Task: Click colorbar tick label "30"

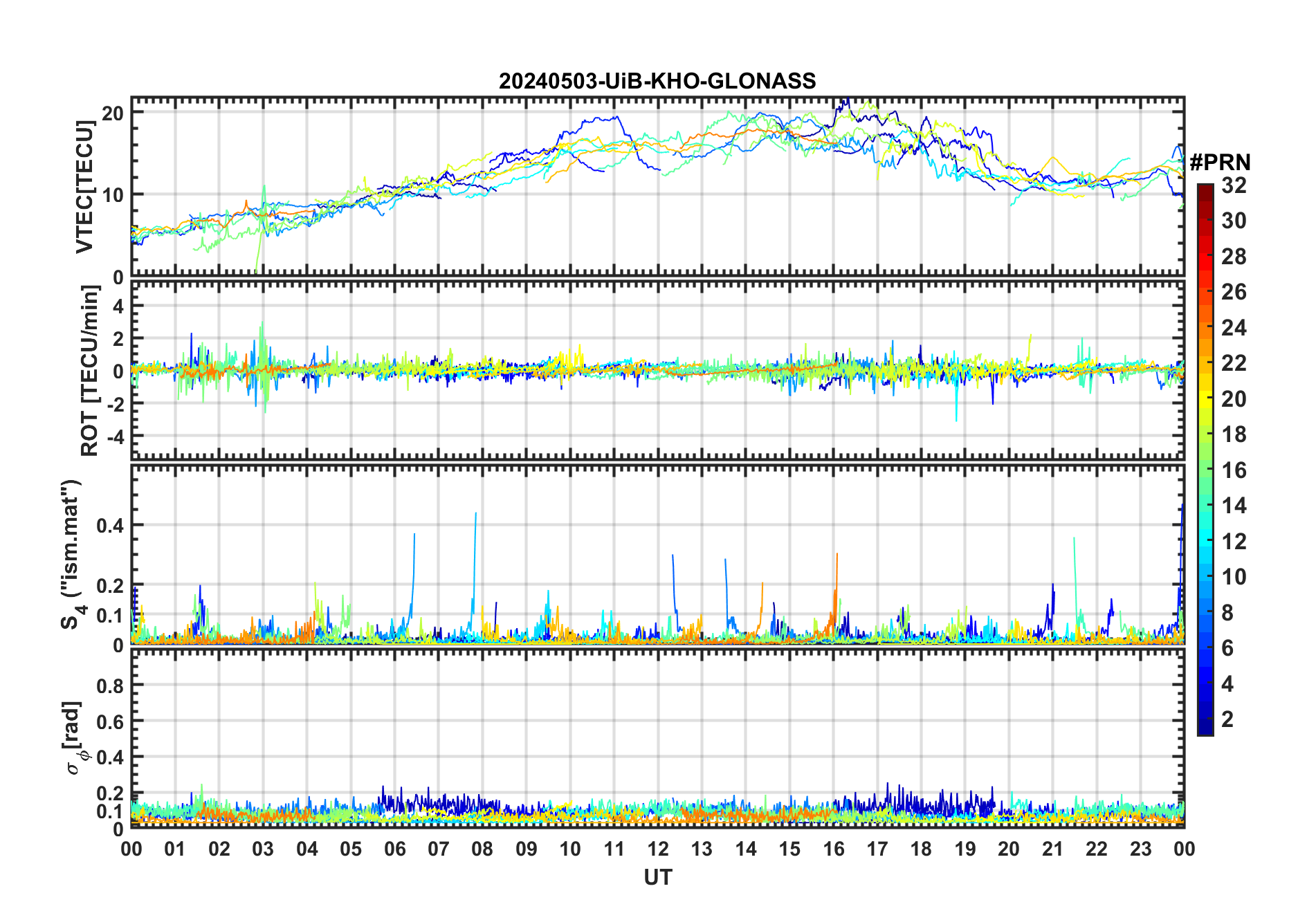Action: coord(1234,221)
